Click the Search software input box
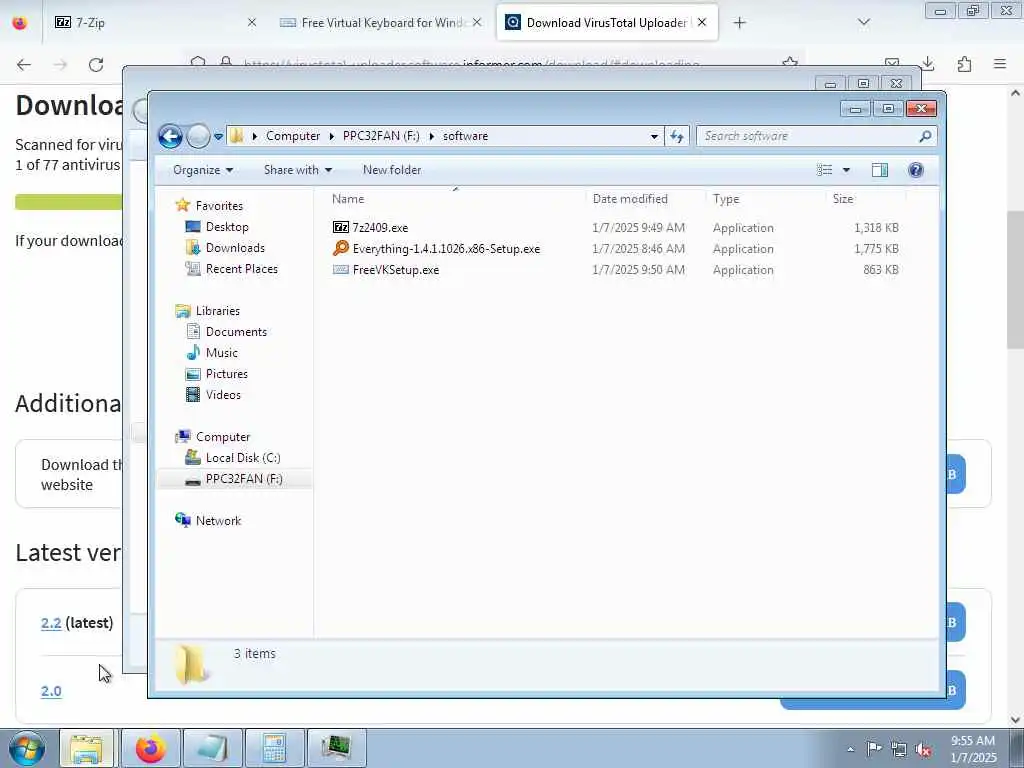Viewport: 1024px width, 768px height. pos(816,136)
